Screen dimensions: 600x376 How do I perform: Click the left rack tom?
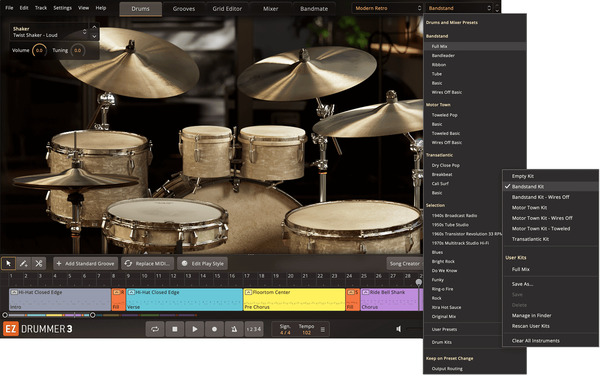coord(207,151)
